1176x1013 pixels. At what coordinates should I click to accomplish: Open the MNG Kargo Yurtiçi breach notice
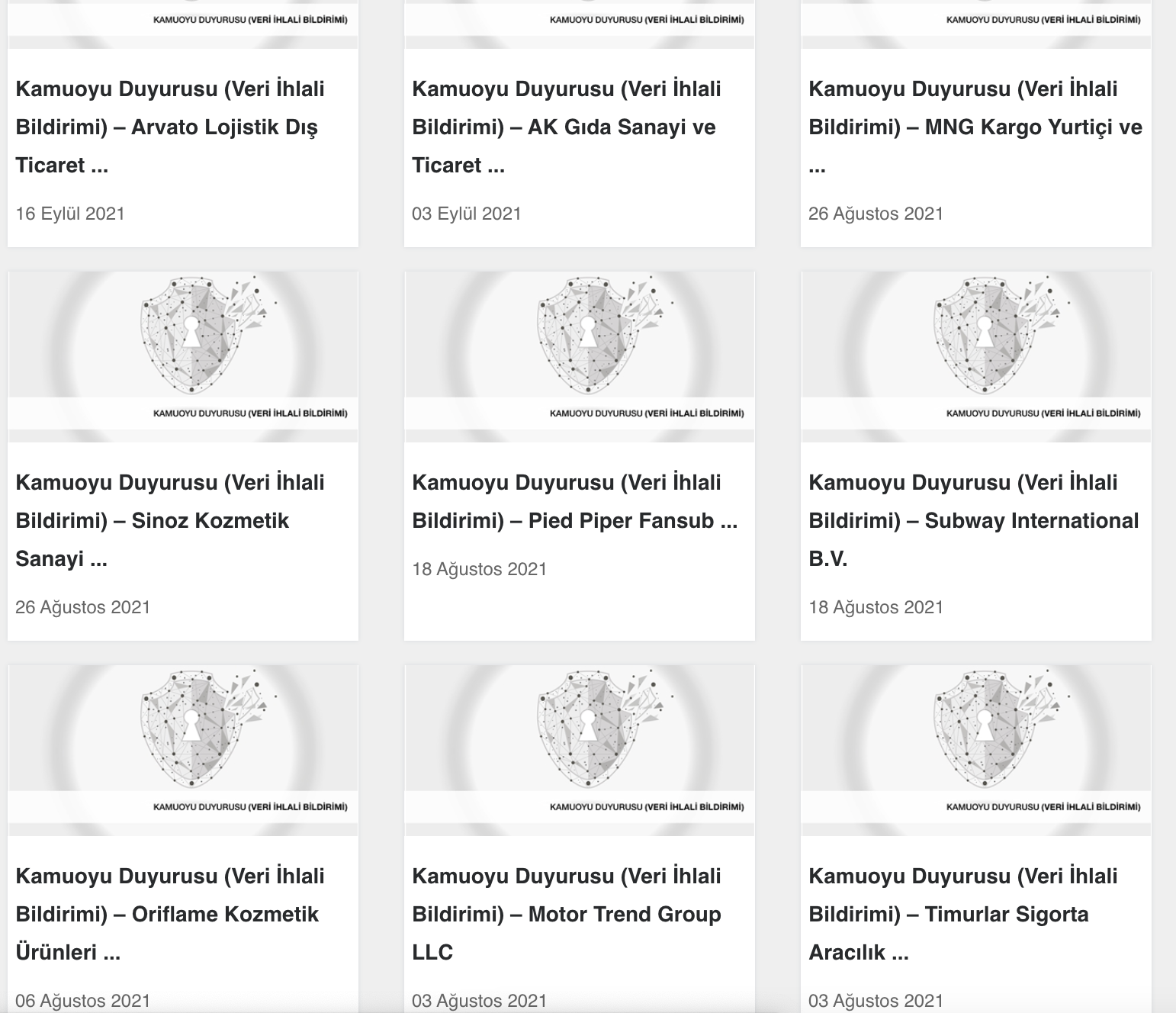(975, 127)
